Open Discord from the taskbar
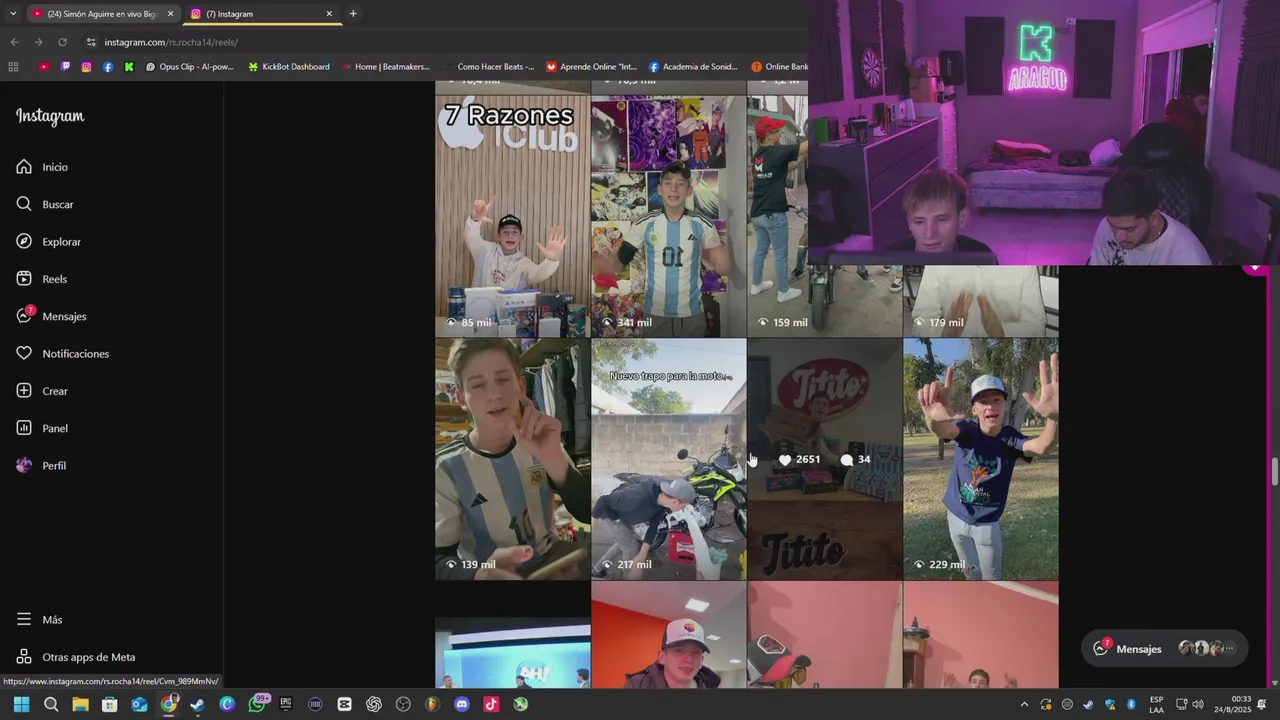The height and width of the screenshot is (720, 1280). pos(462,704)
